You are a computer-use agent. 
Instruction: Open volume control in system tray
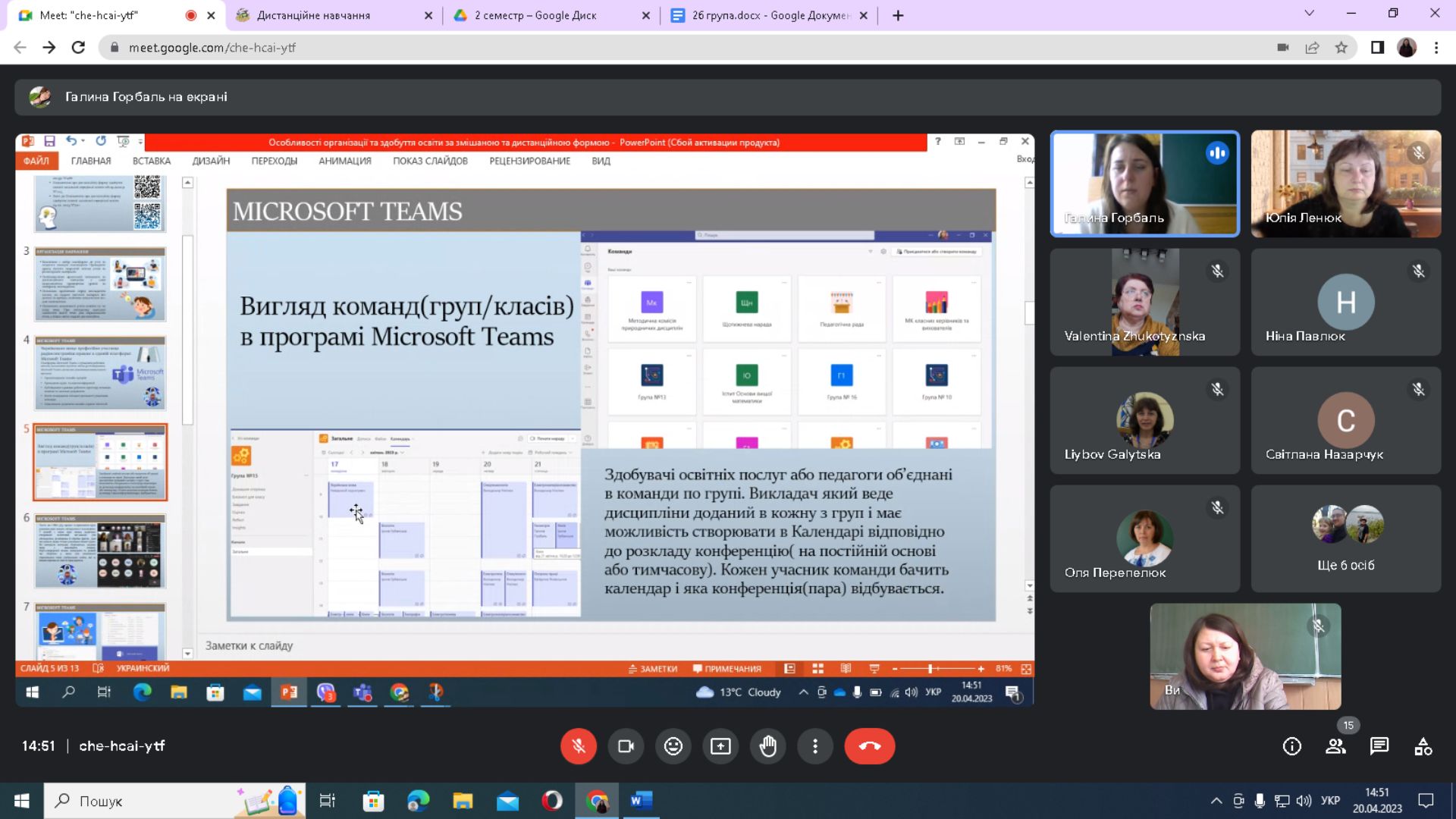[1304, 801]
